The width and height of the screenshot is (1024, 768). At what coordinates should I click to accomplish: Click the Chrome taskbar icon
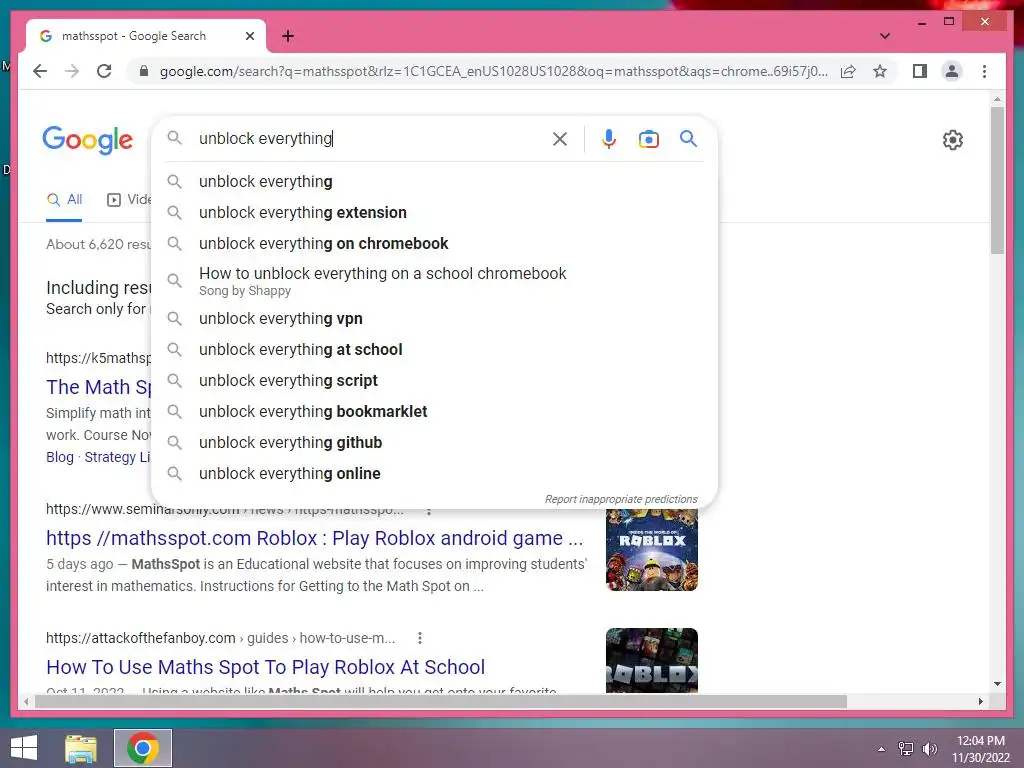point(143,748)
